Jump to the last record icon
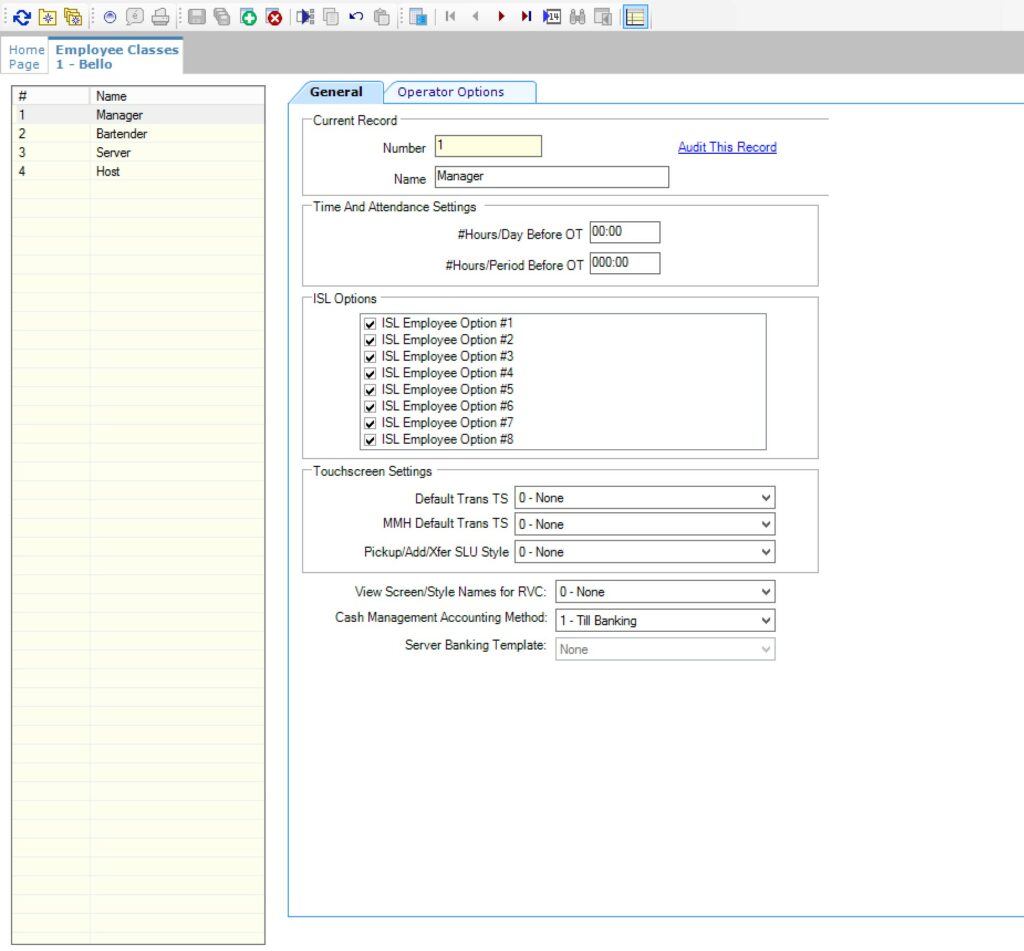 526,17
